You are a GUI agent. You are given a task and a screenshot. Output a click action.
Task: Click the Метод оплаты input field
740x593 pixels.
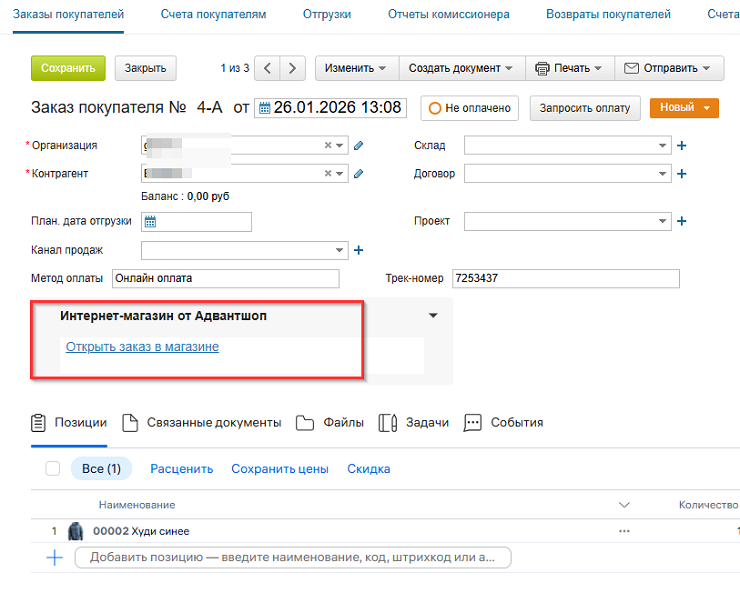coord(226,278)
